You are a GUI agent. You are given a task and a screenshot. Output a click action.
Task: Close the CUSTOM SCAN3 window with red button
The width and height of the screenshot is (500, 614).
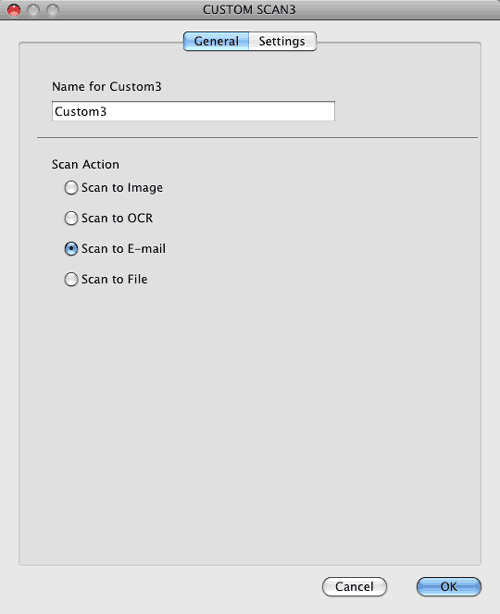(x=14, y=10)
